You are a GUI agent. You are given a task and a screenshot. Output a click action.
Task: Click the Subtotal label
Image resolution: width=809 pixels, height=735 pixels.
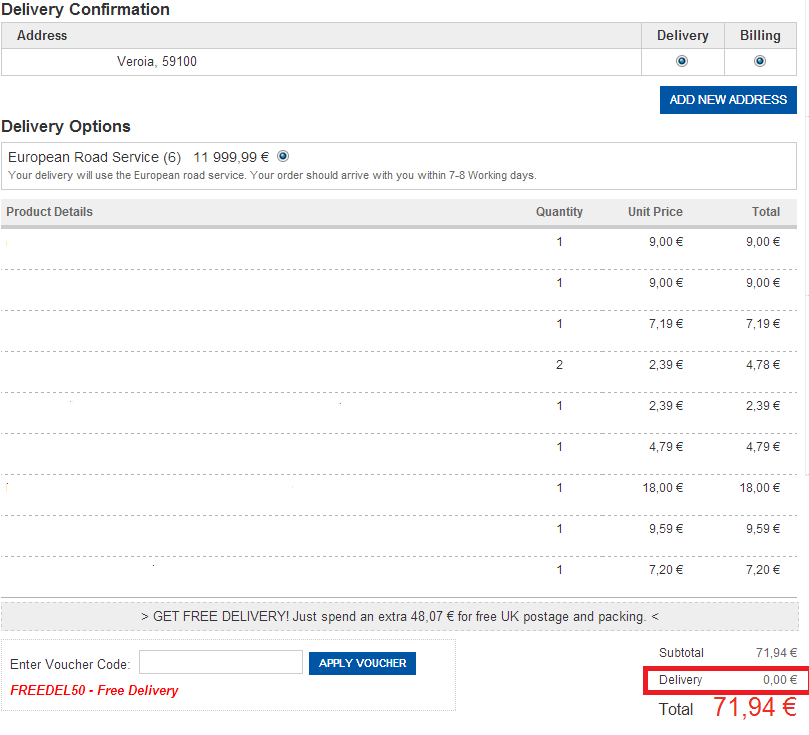(681, 653)
